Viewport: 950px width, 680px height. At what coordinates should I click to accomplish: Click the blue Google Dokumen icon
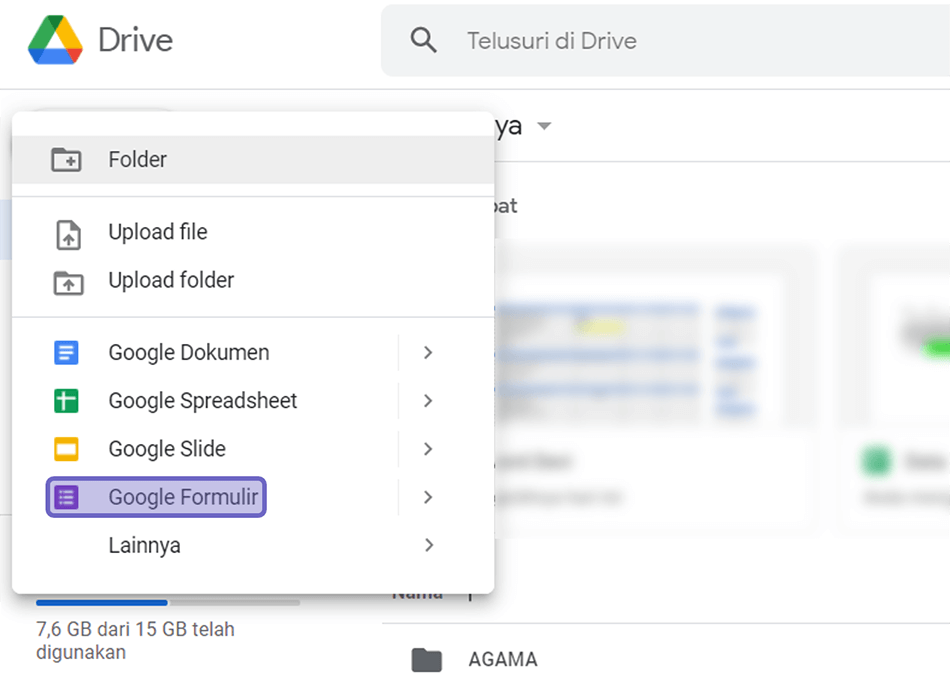point(66,352)
